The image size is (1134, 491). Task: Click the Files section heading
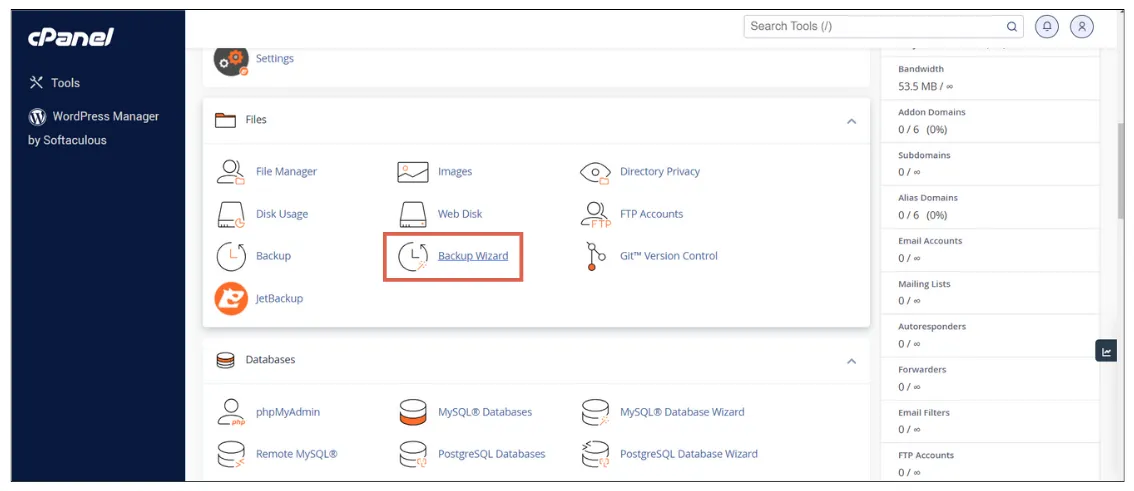pyautogui.click(x=256, y=120)
